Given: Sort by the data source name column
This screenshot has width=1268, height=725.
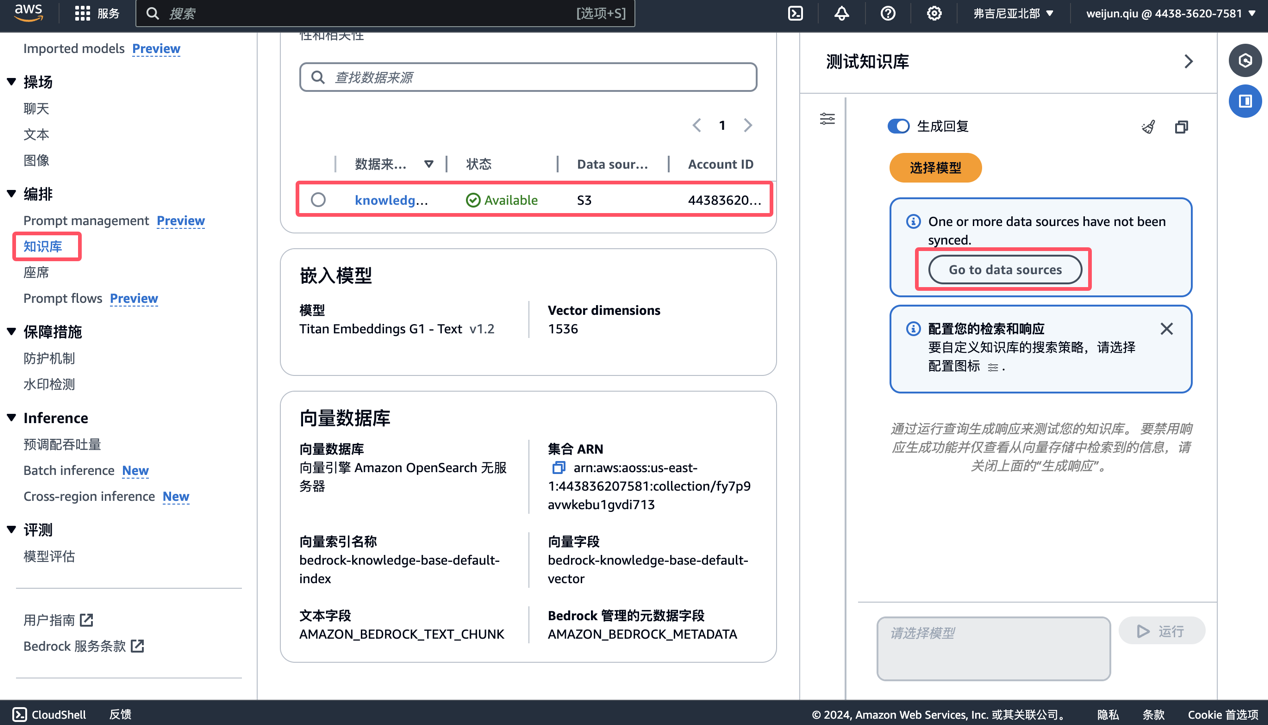Looking at the screenshot, I should pos(429,164).
